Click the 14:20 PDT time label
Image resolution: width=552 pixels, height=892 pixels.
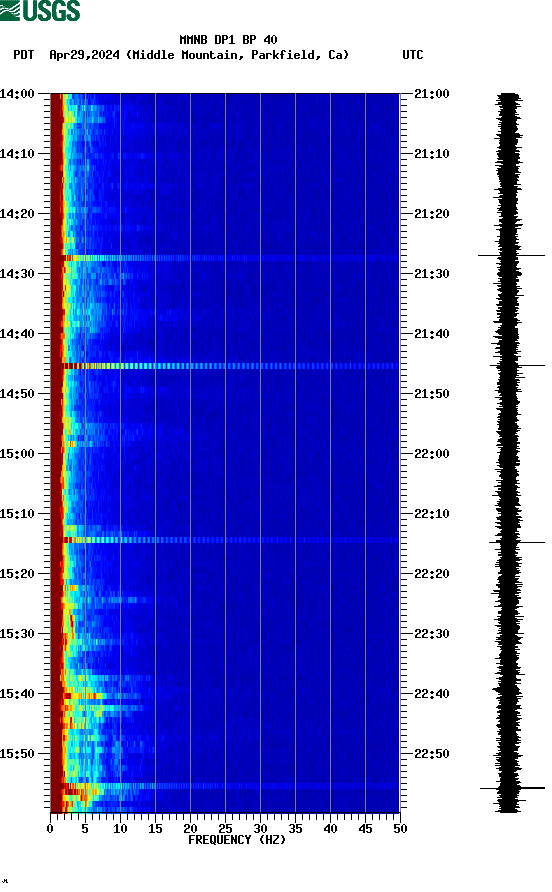[x=17, y=214]
